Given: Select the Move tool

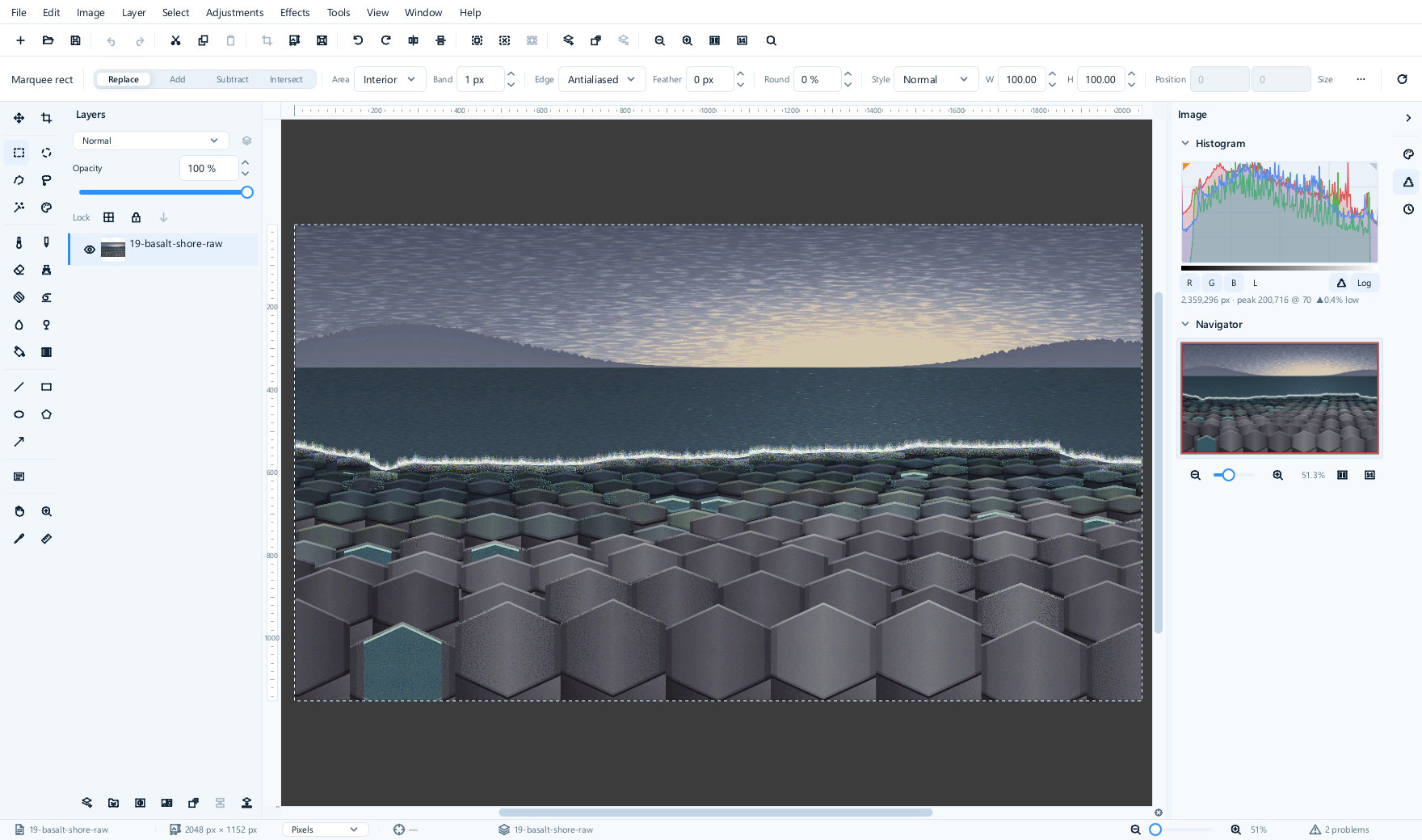Looking at the screenshot, I should tap(19, 118).
